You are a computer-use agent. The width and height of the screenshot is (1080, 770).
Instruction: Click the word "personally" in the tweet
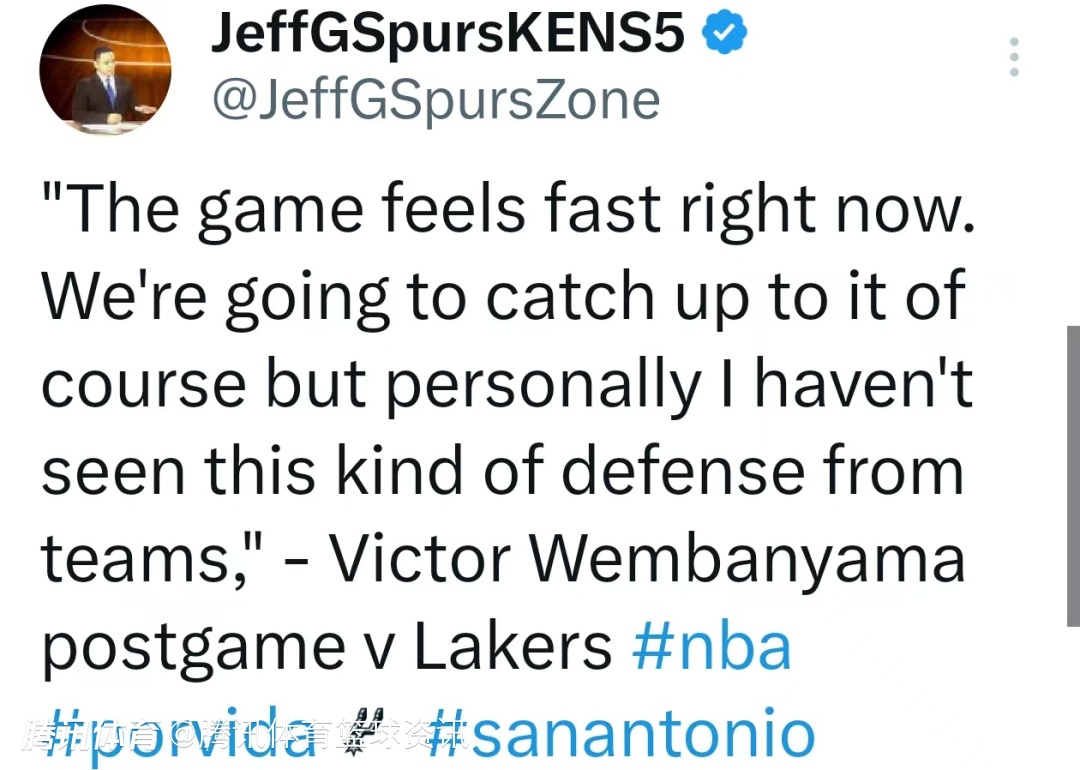[542, 384]
